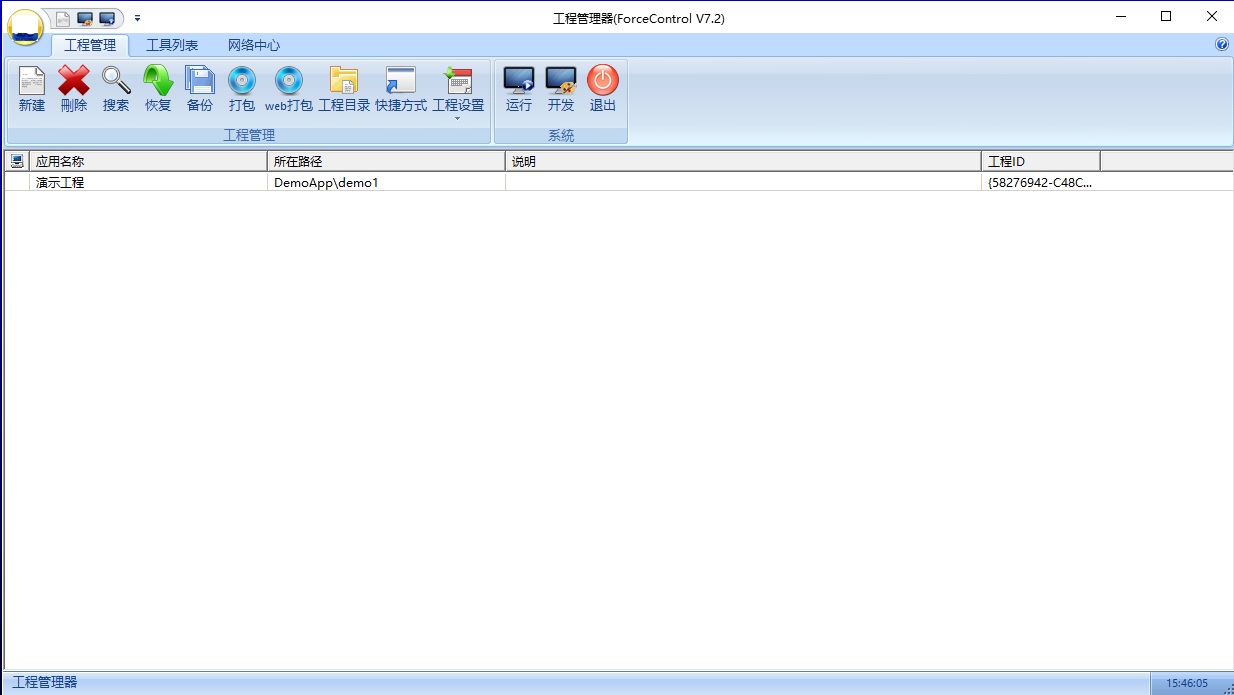Image resolution: width=1234 pixels, height=695 pixels.
Task: Click the web打包 disc icon
Action: coord(289,81)
